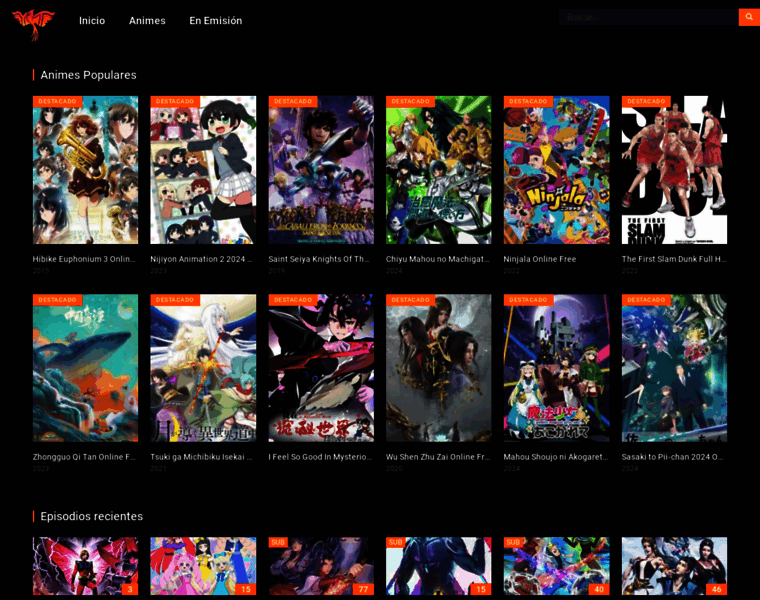Open the En Emisión menu item
The height and width of the screenshot is (600, 760).
[216, 20]
